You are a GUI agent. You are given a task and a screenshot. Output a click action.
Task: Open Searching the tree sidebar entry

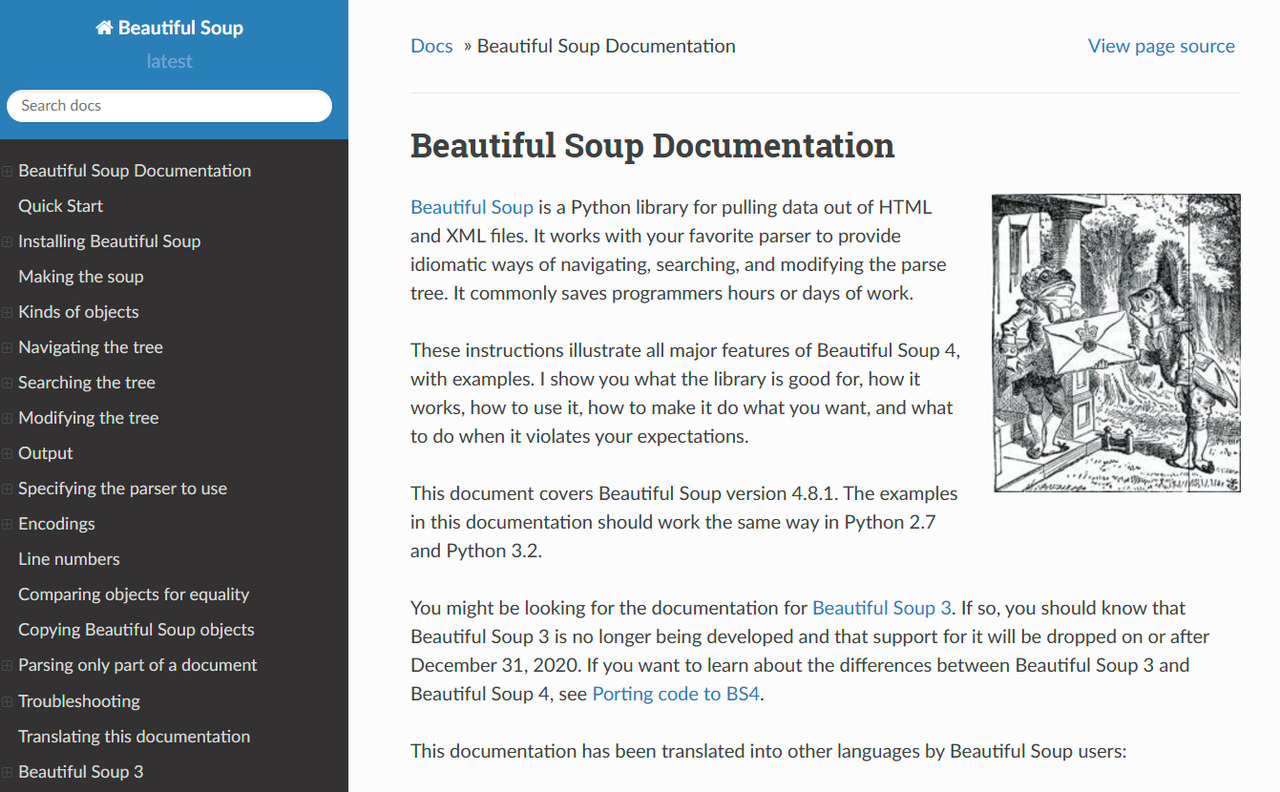[x=86, y=383]
